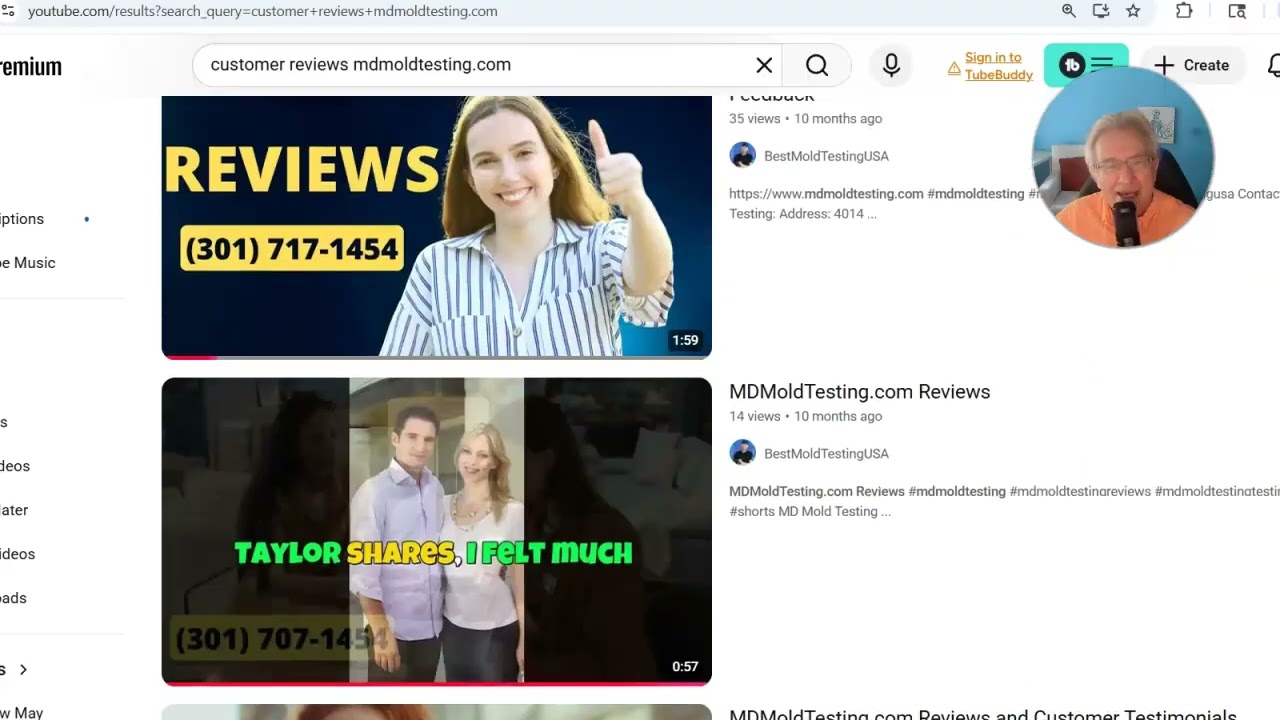Start voice search with the microphone icon
The width and height of the screenshot is (1280, 720).
(x=891, y=65)
